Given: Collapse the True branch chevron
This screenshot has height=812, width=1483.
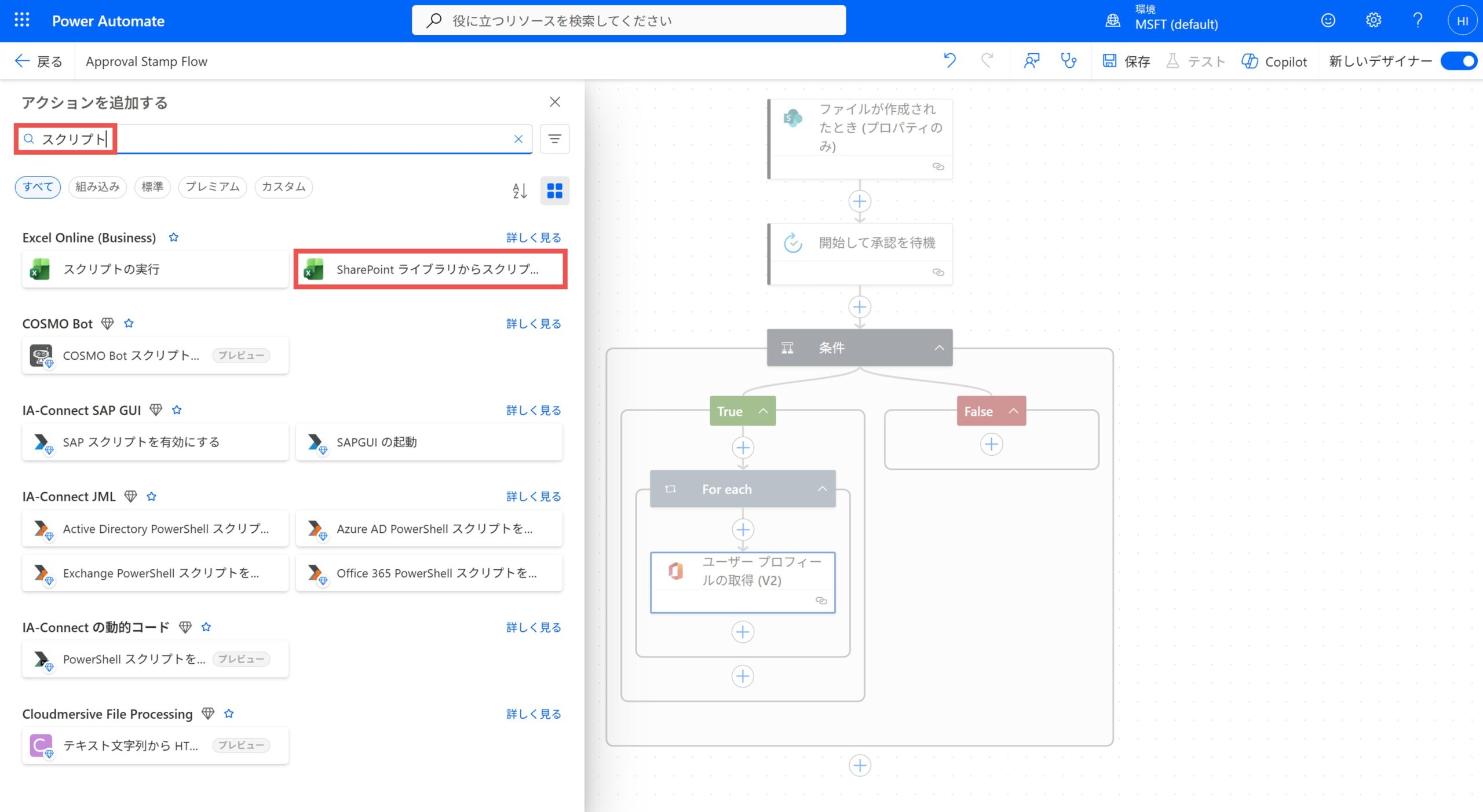Looking at the screenshot, I should coord(763,411).
